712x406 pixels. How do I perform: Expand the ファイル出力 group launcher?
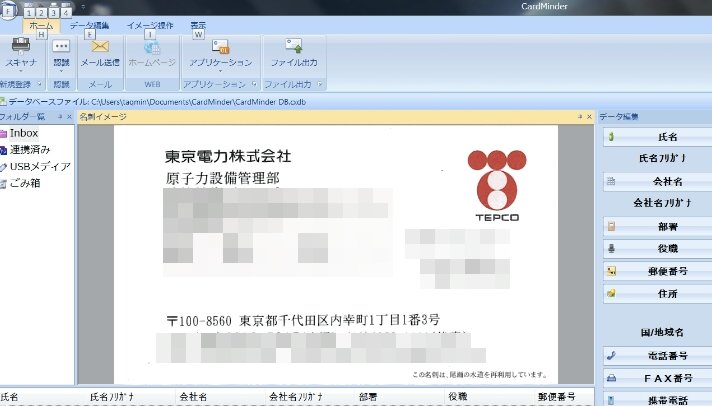pos(320,84)
